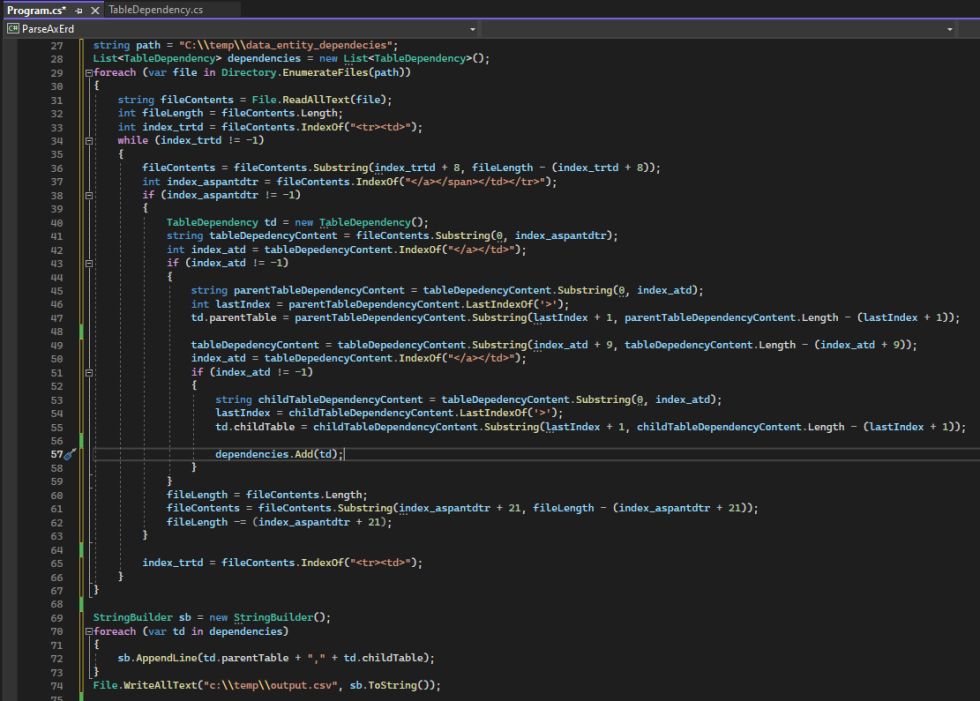Switch to the TableDependency.cs tab
This screenshot has height=701, width=980.
[155, 10]
